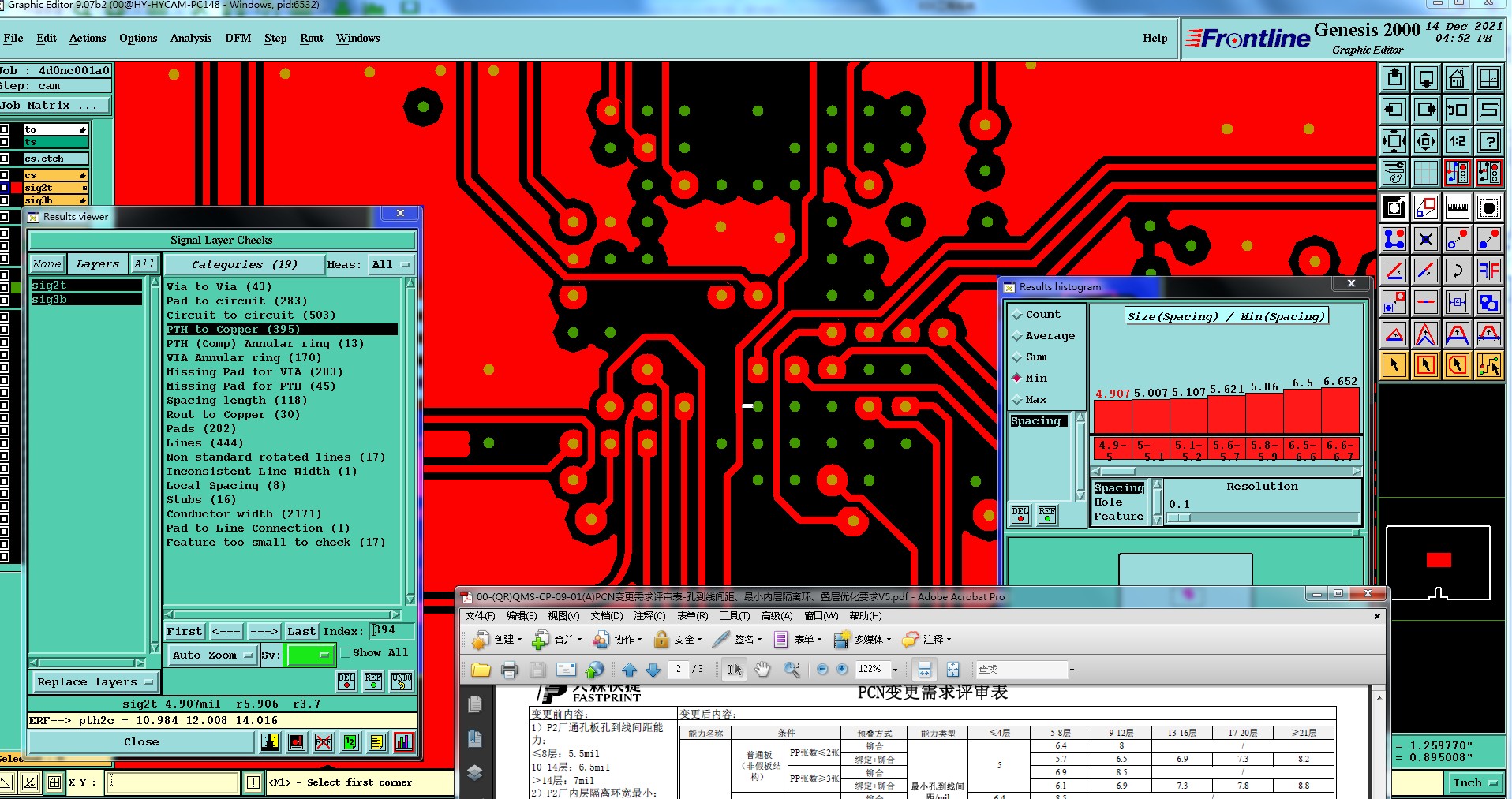Open the Analysis menu
Viewport: 1512px width, 799px height.
point(191,38)
